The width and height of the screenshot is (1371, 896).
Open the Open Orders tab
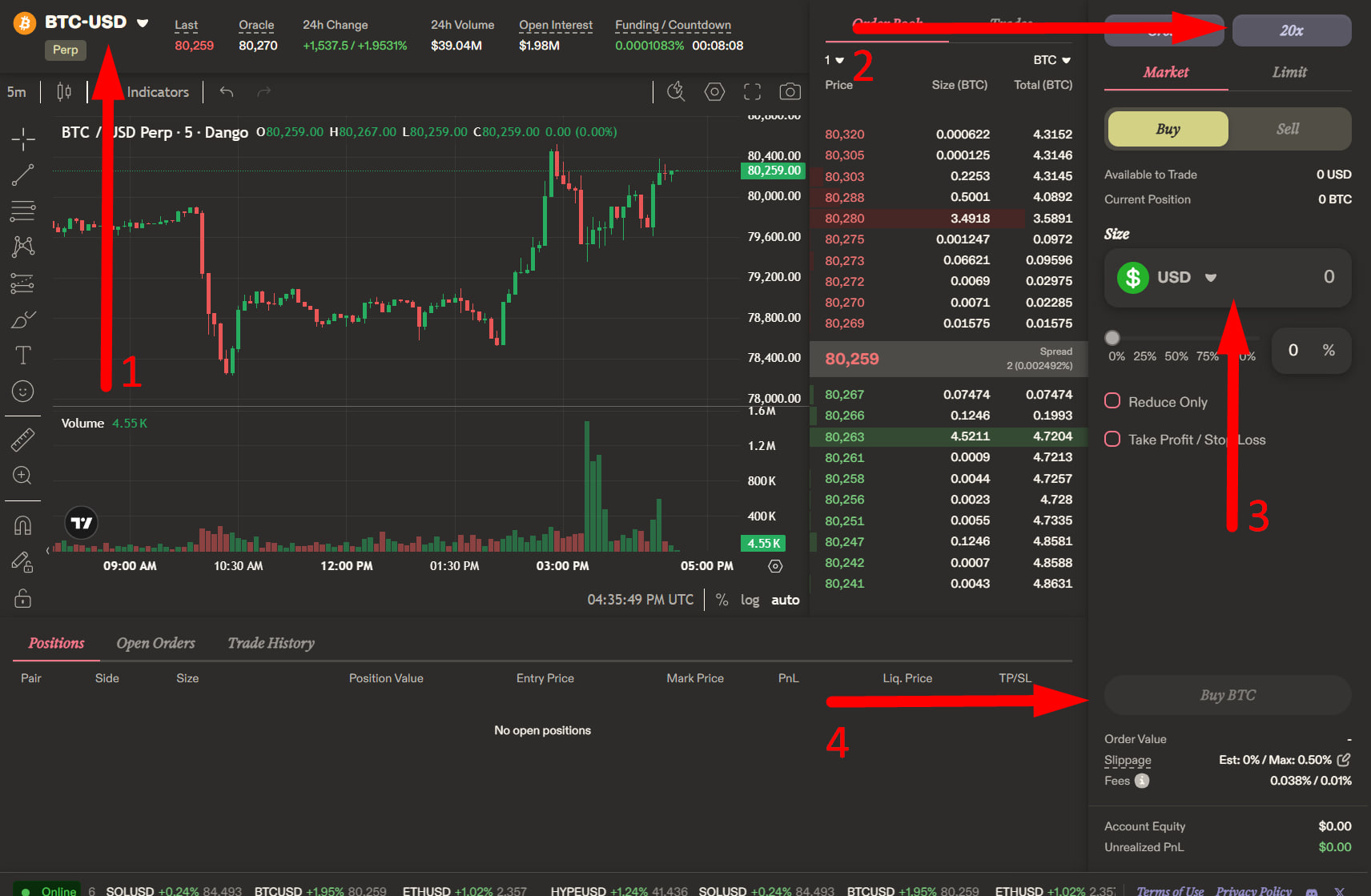click(155, 643)
